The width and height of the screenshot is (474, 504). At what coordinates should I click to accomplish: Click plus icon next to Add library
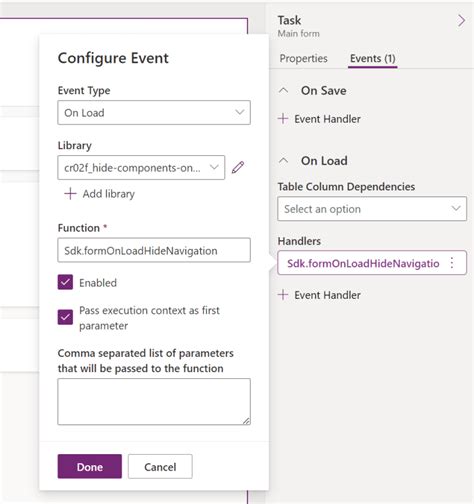[x=70, y=194]
